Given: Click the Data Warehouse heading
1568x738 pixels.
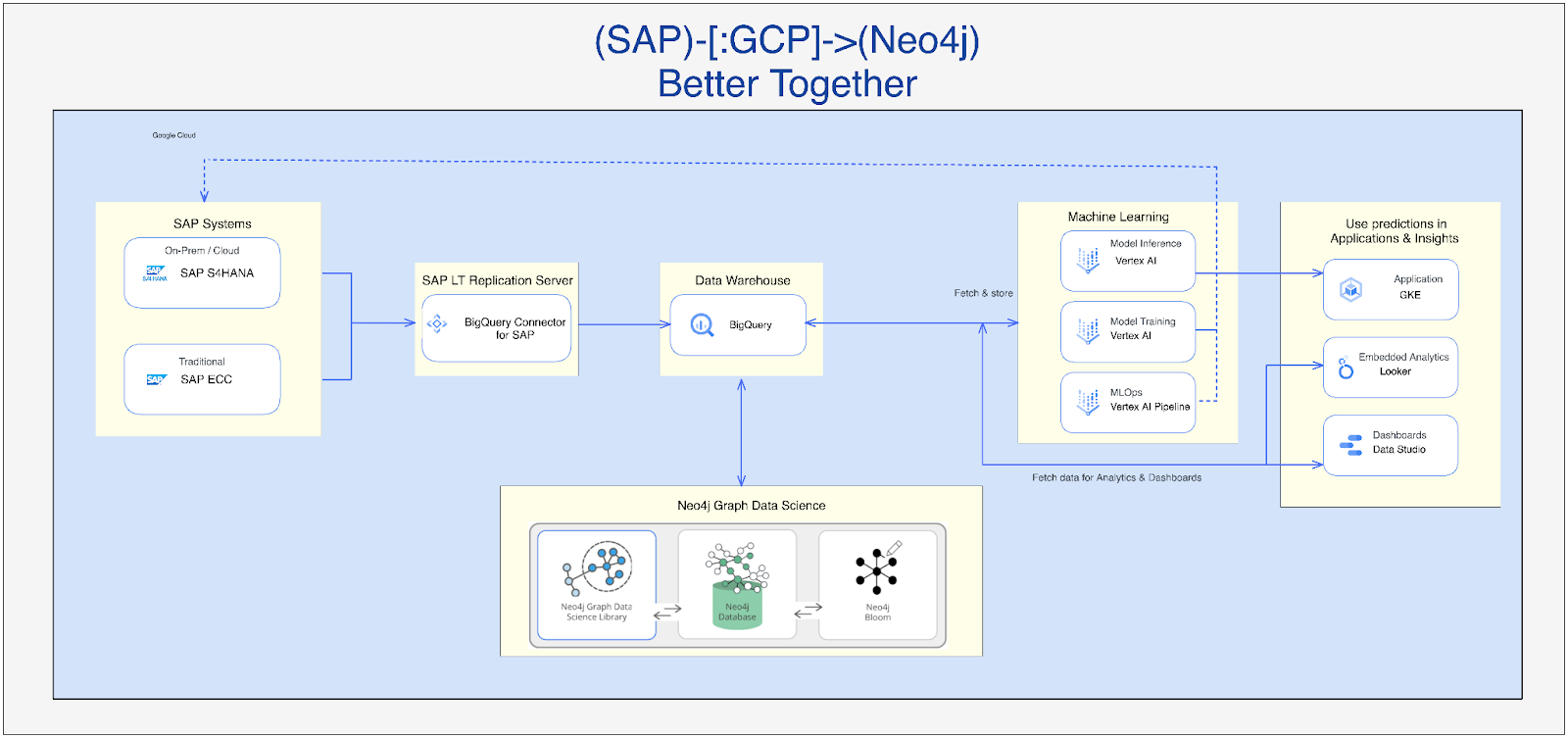Looking at the screenshot, I should [x=743, y=280].
